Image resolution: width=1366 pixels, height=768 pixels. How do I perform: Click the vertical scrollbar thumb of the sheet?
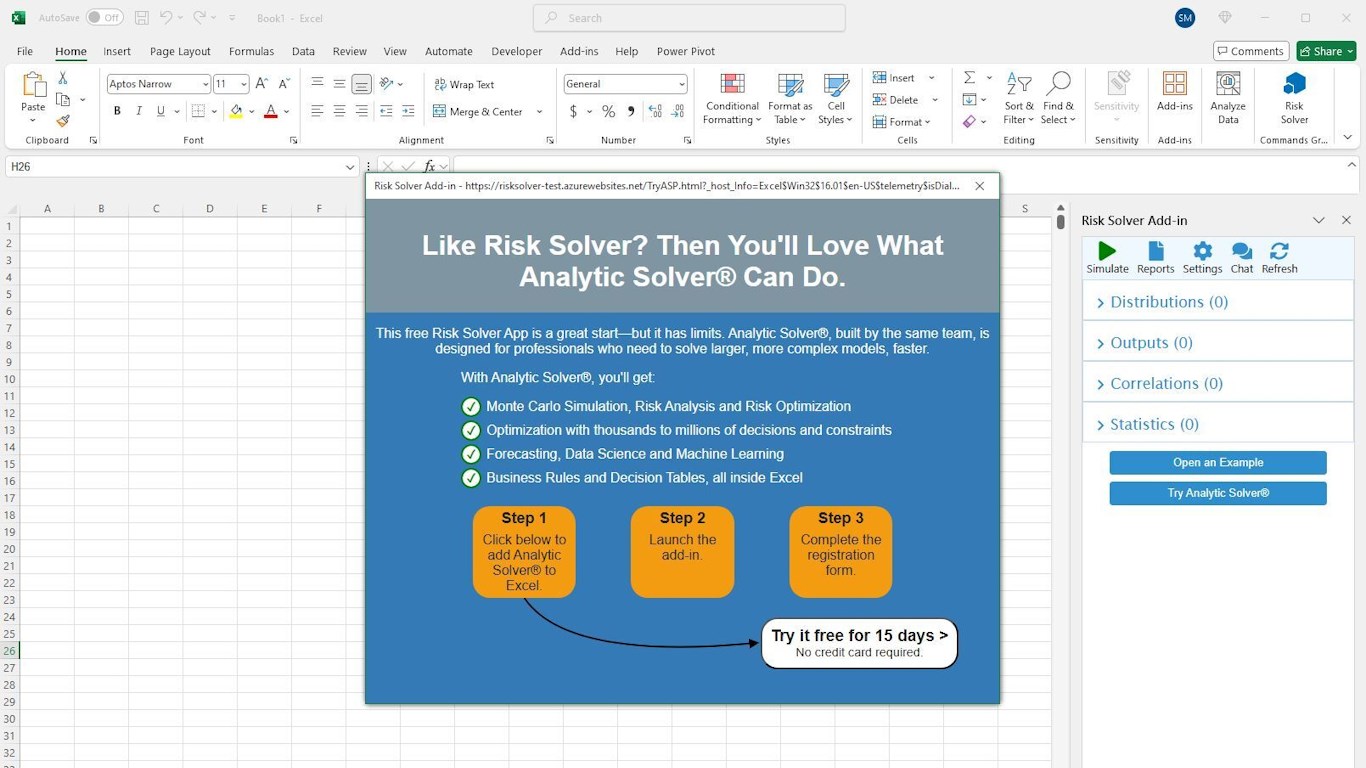(x=1060, y=222)
